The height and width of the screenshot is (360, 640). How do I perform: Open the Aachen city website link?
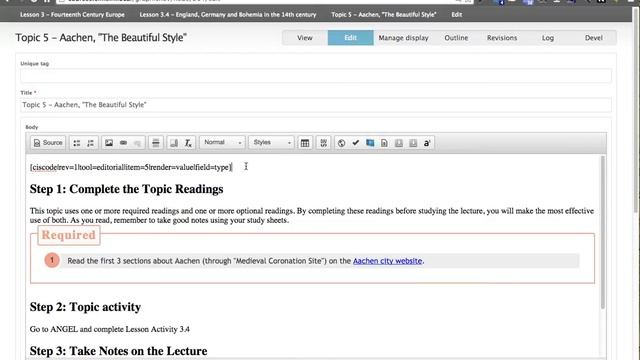pyautogui.click(x=387, y=261)
